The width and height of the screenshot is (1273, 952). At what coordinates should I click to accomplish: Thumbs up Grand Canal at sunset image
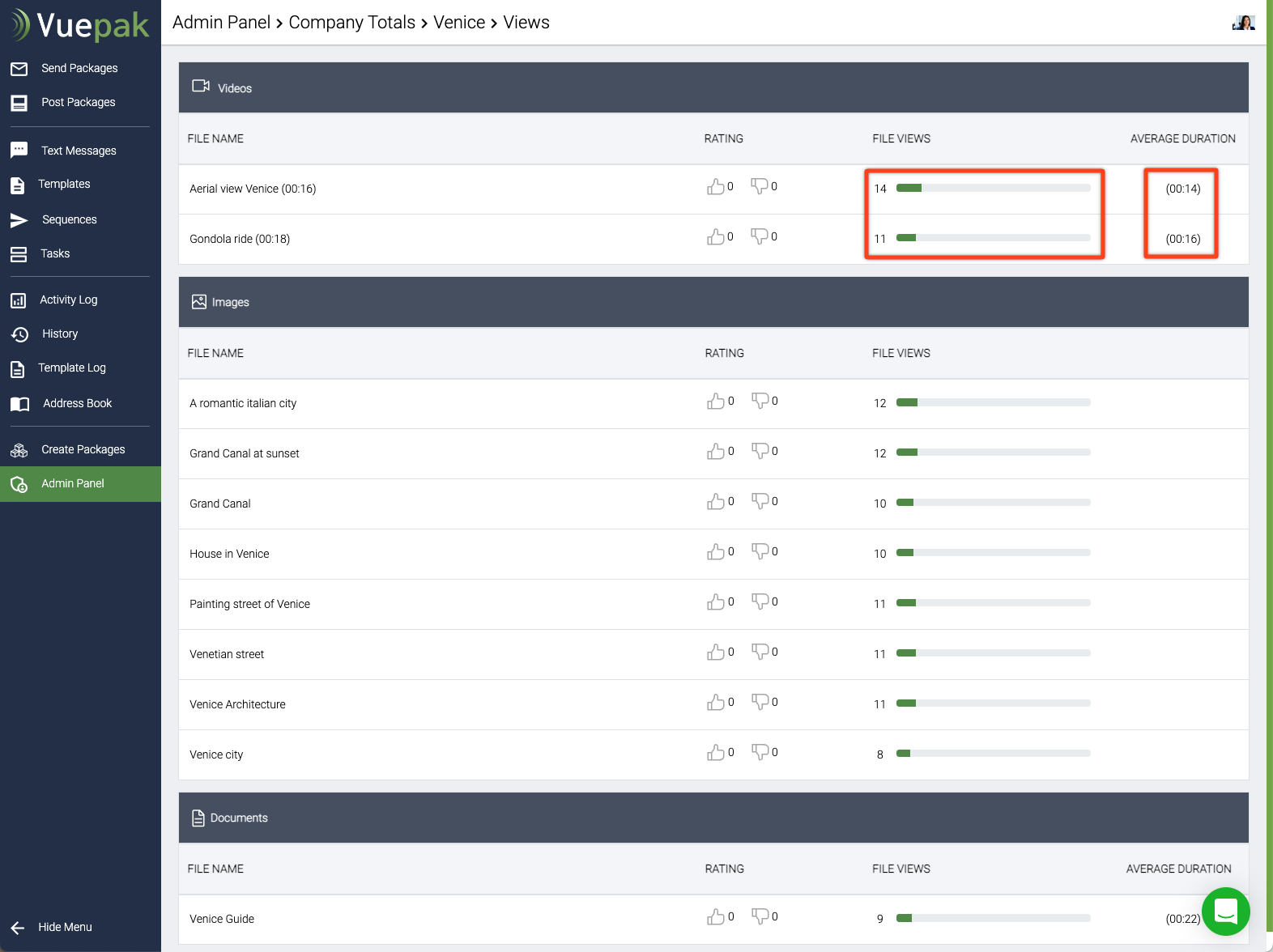pyautogui.click(x=715, y=452)
